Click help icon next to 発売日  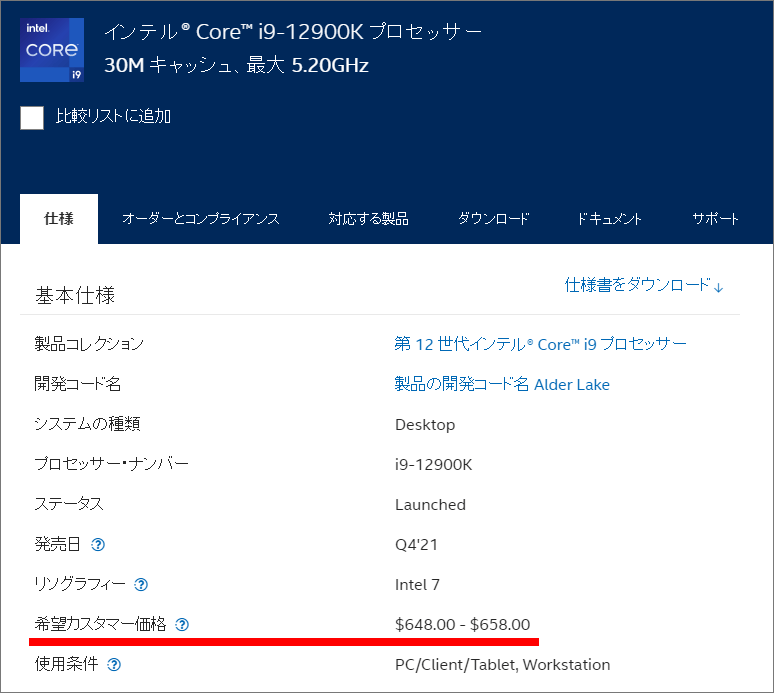pyautogui.click(x=98, y=544)
